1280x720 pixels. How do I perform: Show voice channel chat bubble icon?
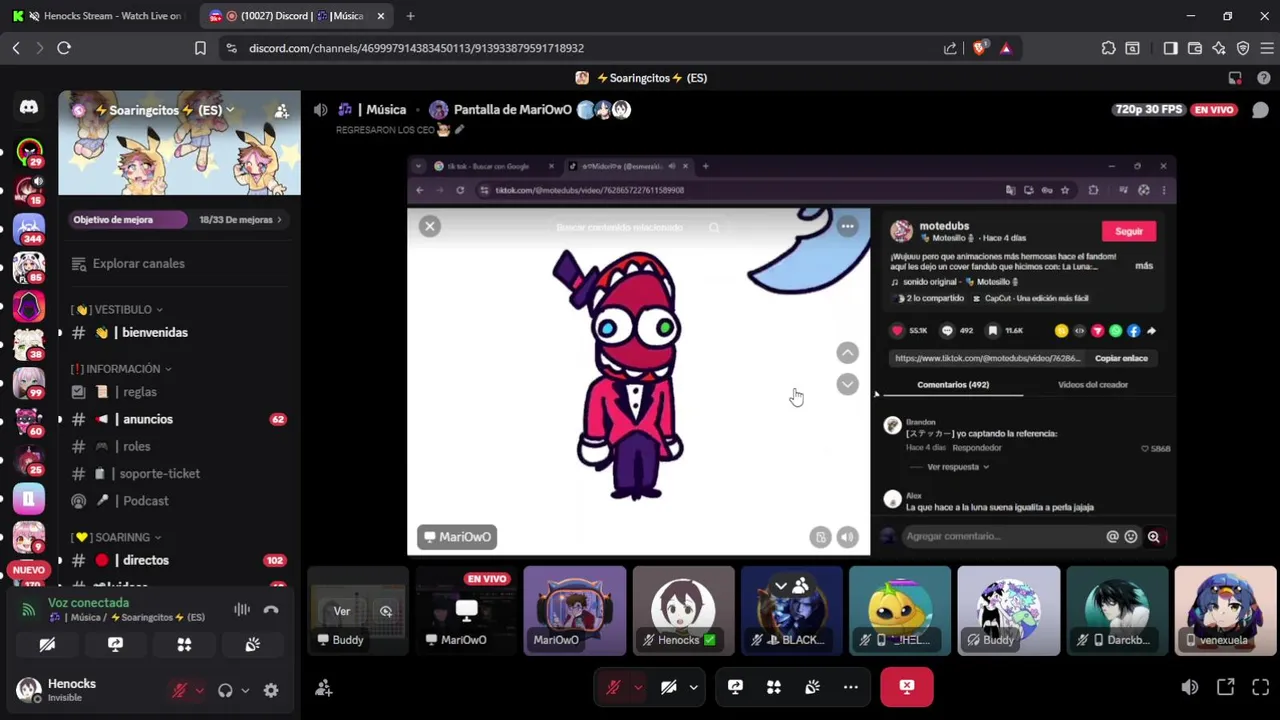1260,110
